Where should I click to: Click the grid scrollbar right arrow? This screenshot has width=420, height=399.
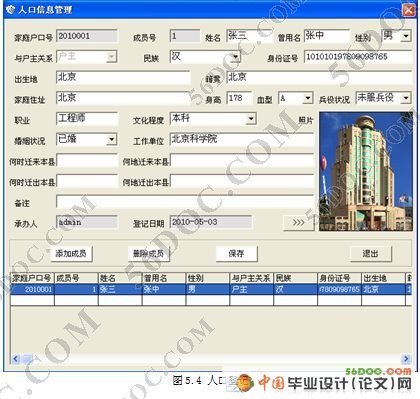406,359
